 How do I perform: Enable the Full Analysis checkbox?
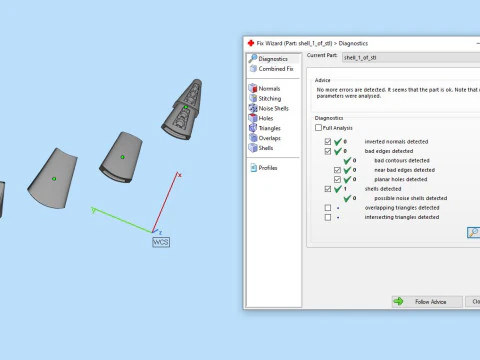click(x=318, y=128)
